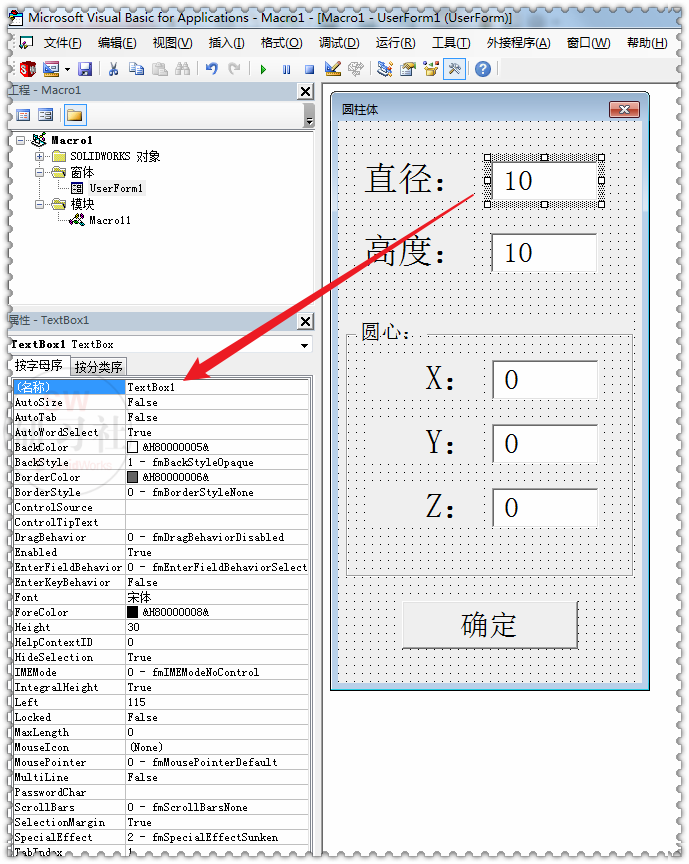Click the Cut scissors icon
689x864 pixels.
[x=114, y=69]
